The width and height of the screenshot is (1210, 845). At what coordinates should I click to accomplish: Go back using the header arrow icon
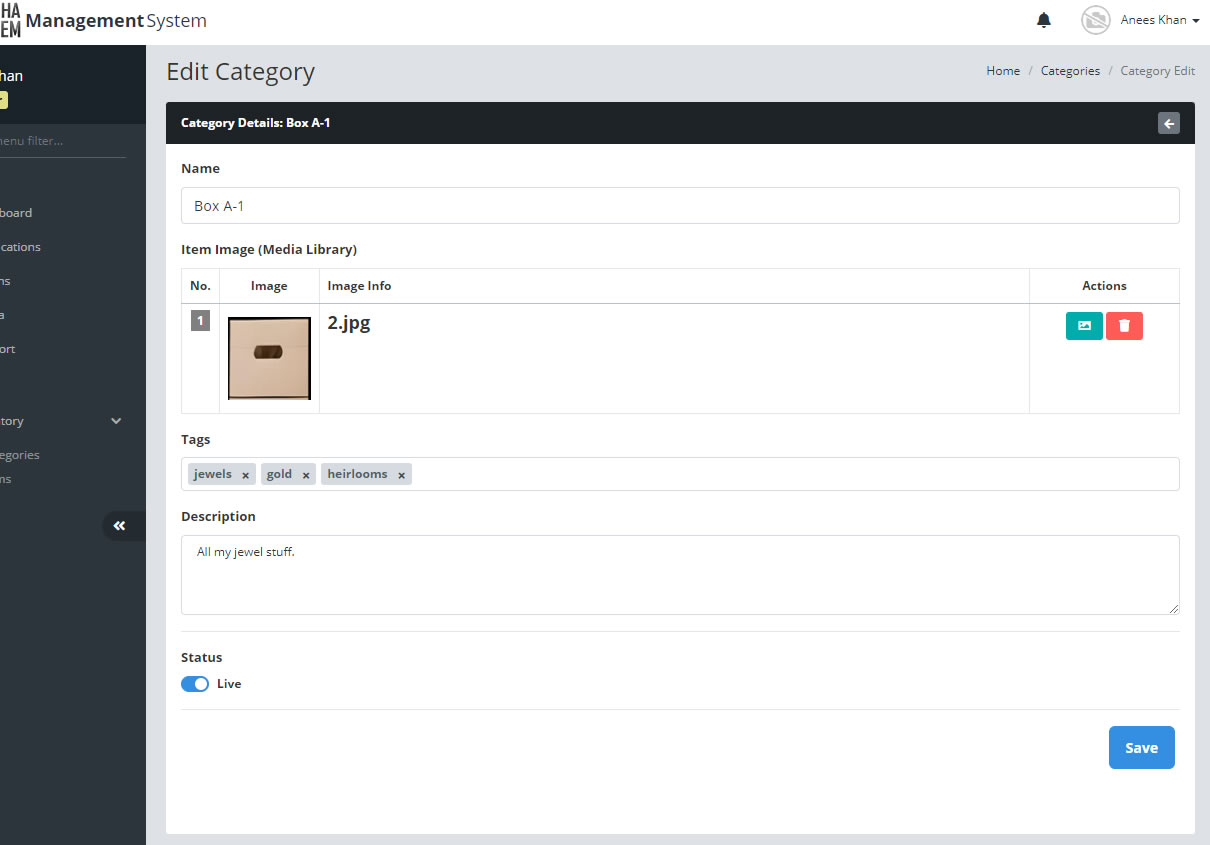point(1169,123)
